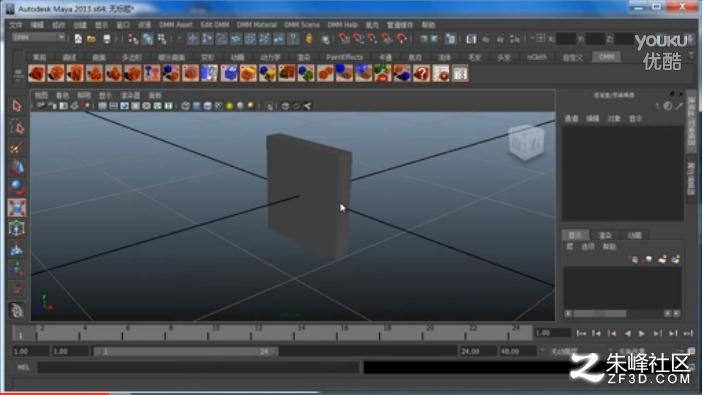Toggle use all lights yellow sphere icon
Screen dimensions: 703x395
click(x=230, y=106)
